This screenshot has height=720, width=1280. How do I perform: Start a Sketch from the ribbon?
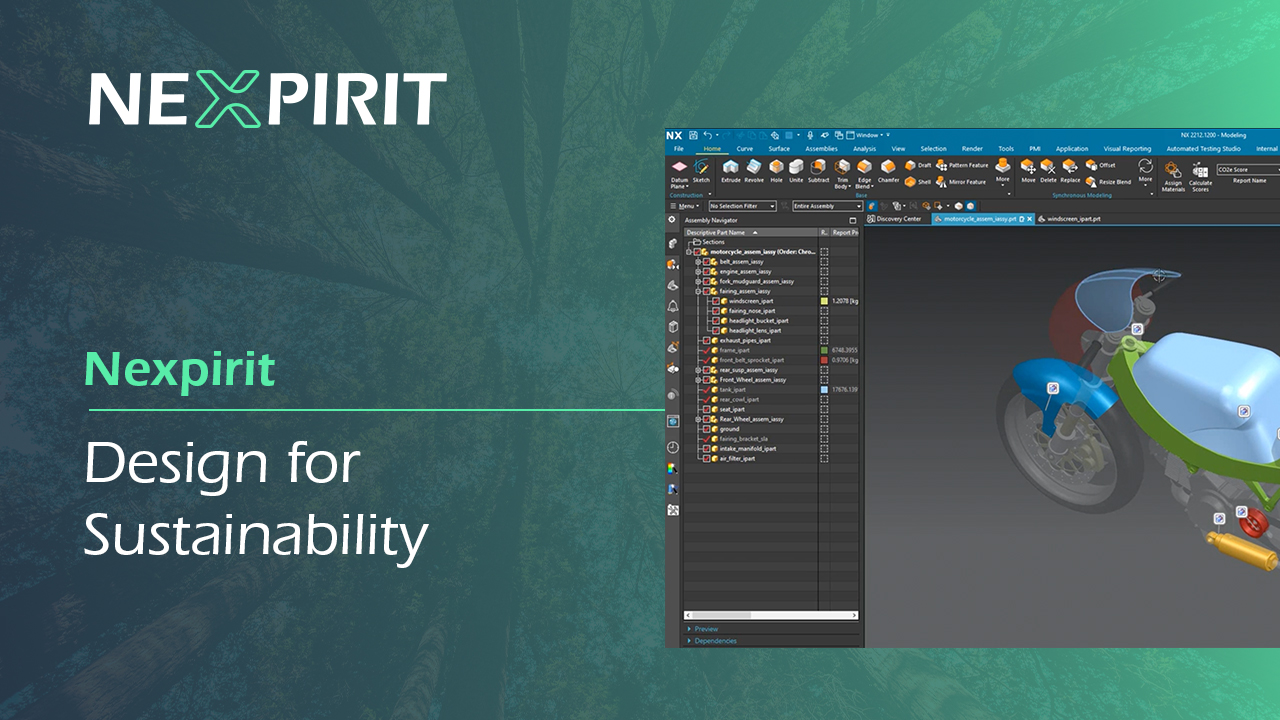[701, 171]
